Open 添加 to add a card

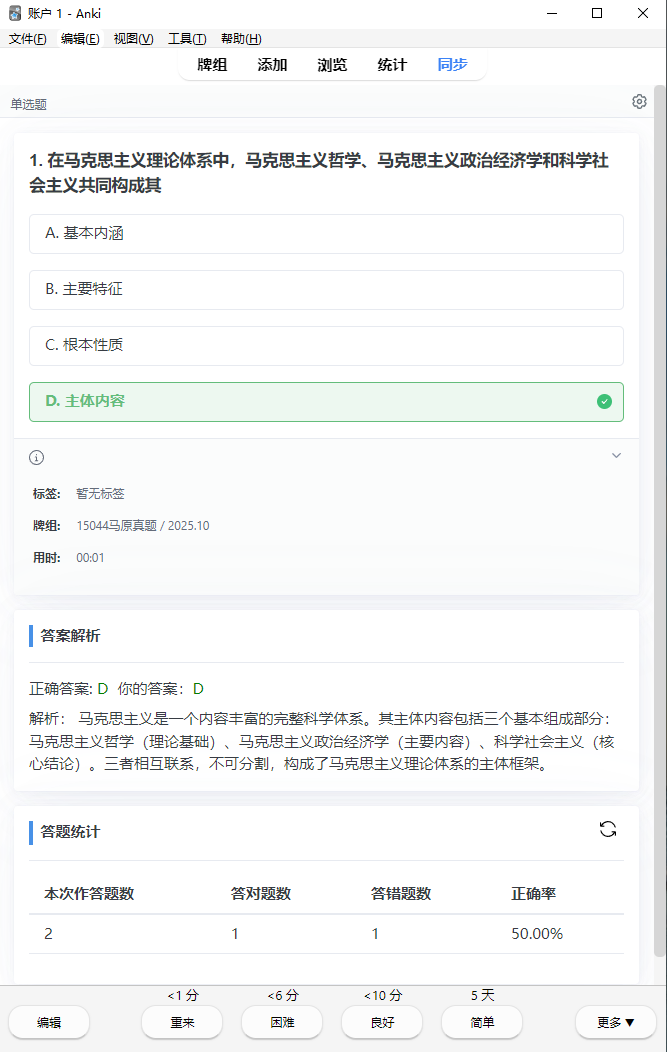(272, 65)
